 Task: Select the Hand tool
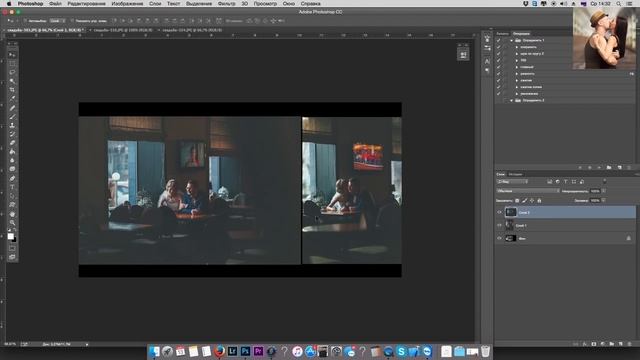click(x=12, y=214)
